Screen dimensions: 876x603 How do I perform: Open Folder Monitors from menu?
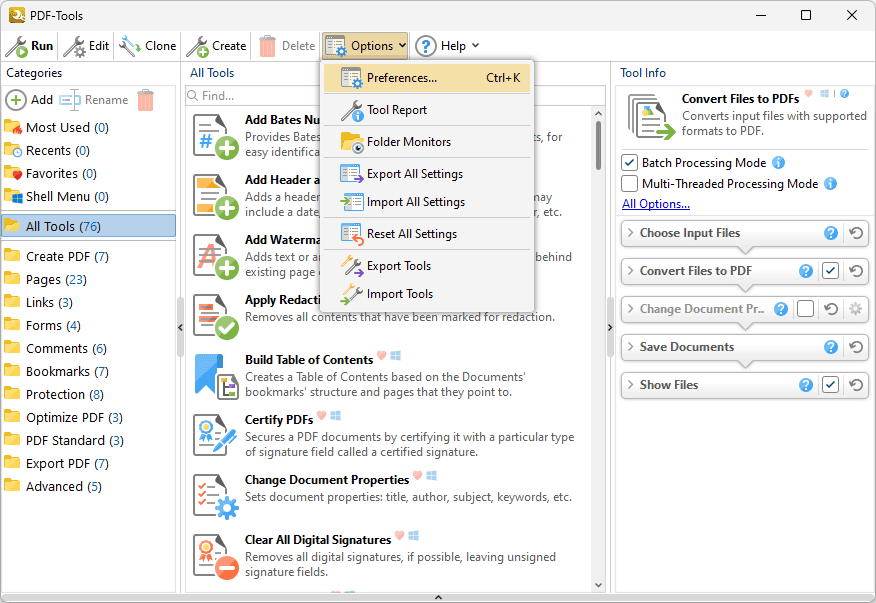pyautogui.click(x=427, y=142)
